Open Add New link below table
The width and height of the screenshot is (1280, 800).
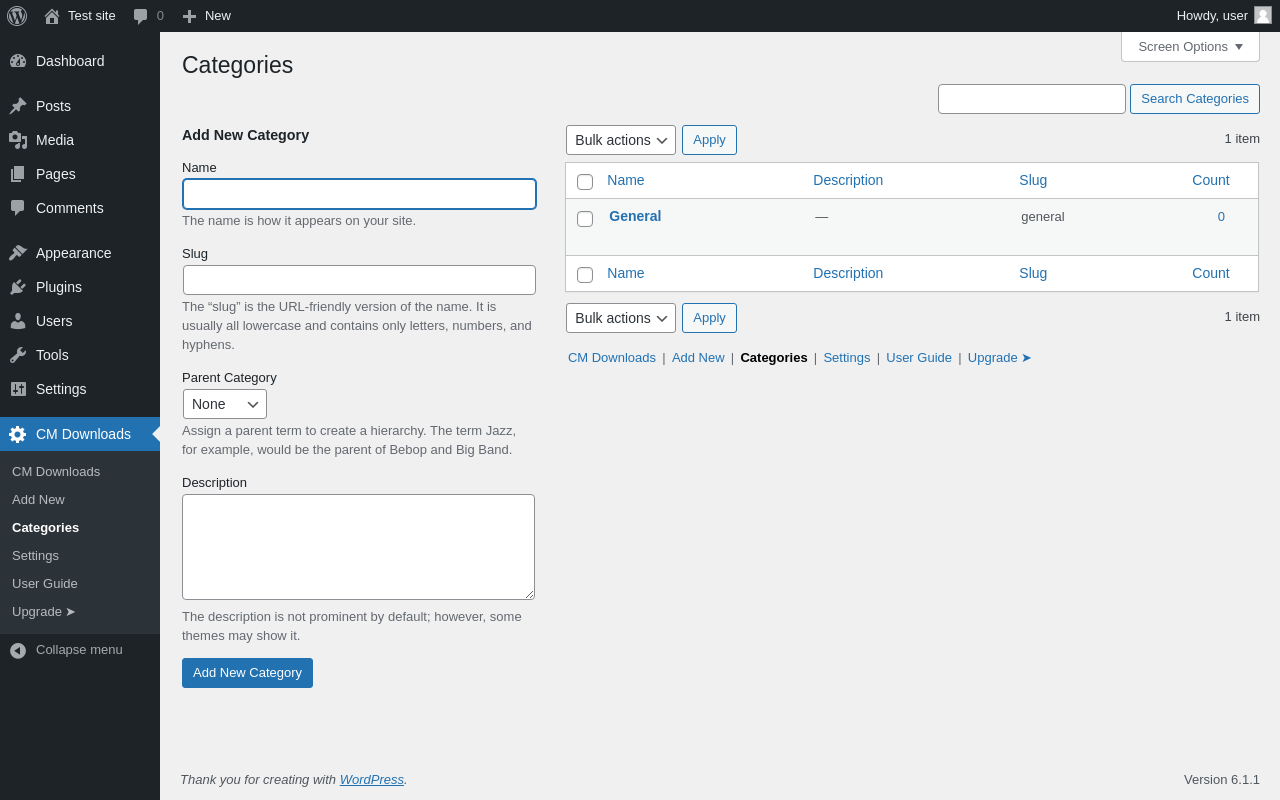click(698, 357)
